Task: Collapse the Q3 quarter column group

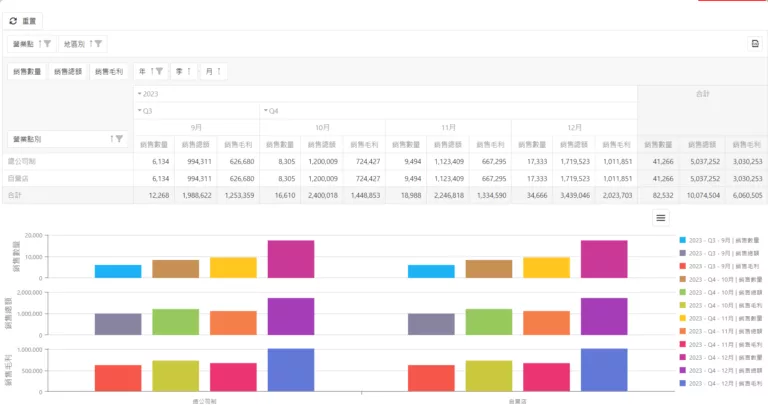Action: point(140,110)
